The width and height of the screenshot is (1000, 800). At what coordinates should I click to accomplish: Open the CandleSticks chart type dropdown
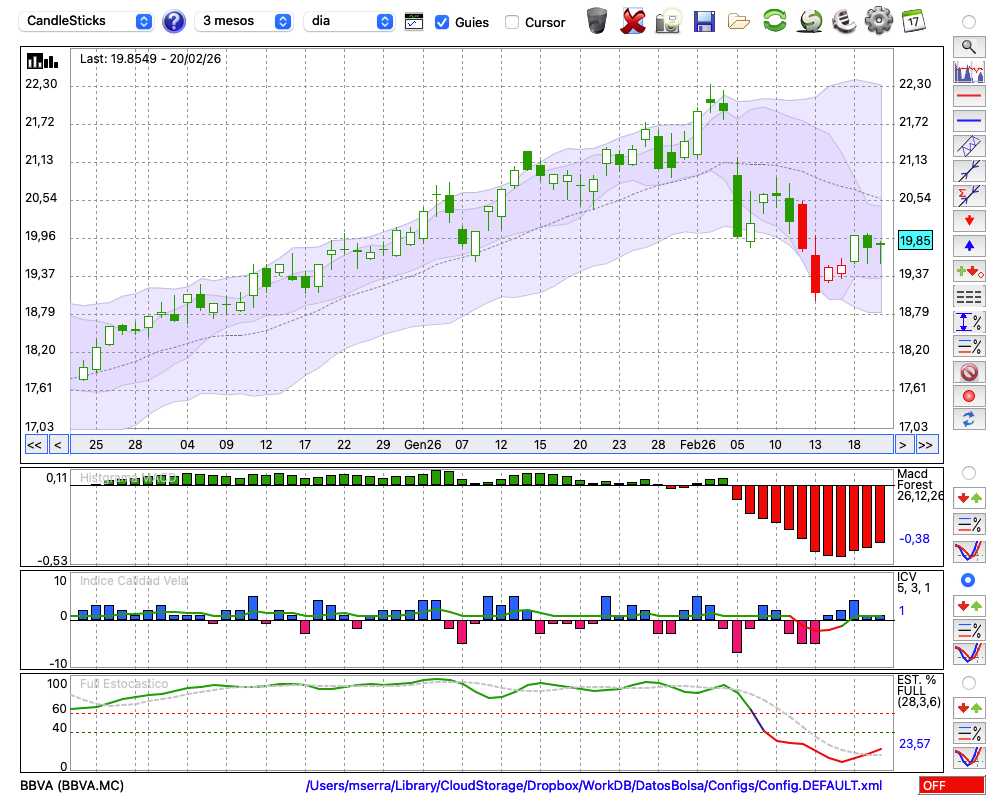pos(86,21)
